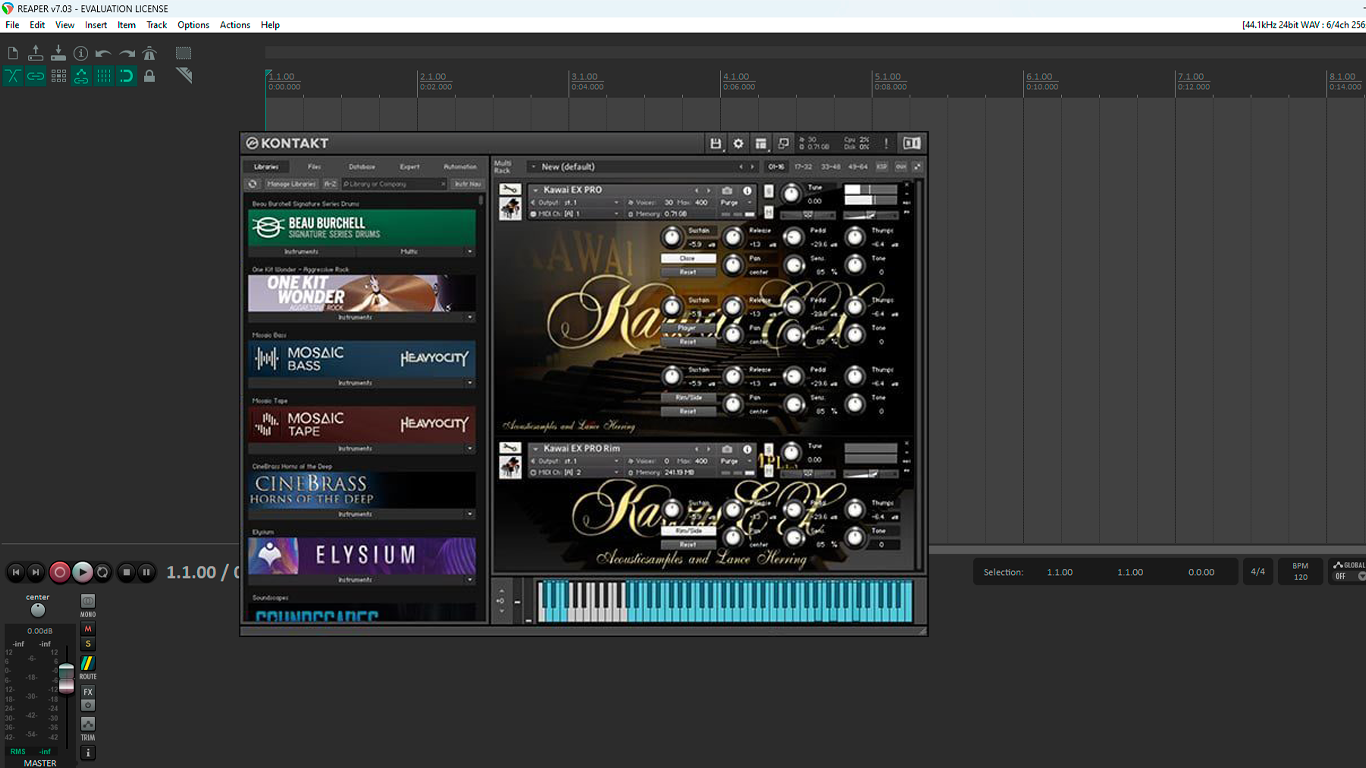The width and height of the screenshot is (1366, 768).
Task: Open Kontakt options gear icon
Action: tap(739, 144)
